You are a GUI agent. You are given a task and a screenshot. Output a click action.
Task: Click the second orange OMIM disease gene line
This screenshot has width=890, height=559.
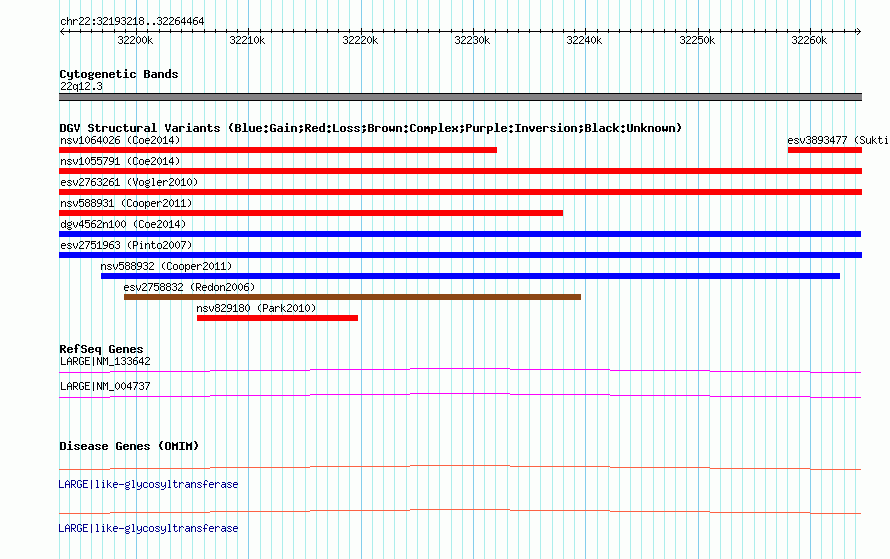point(460,511)
